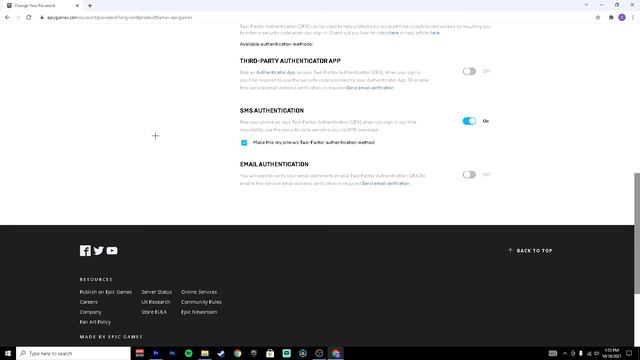
Task: Enable Email Authentication toggle
Action: click(469, 175)
